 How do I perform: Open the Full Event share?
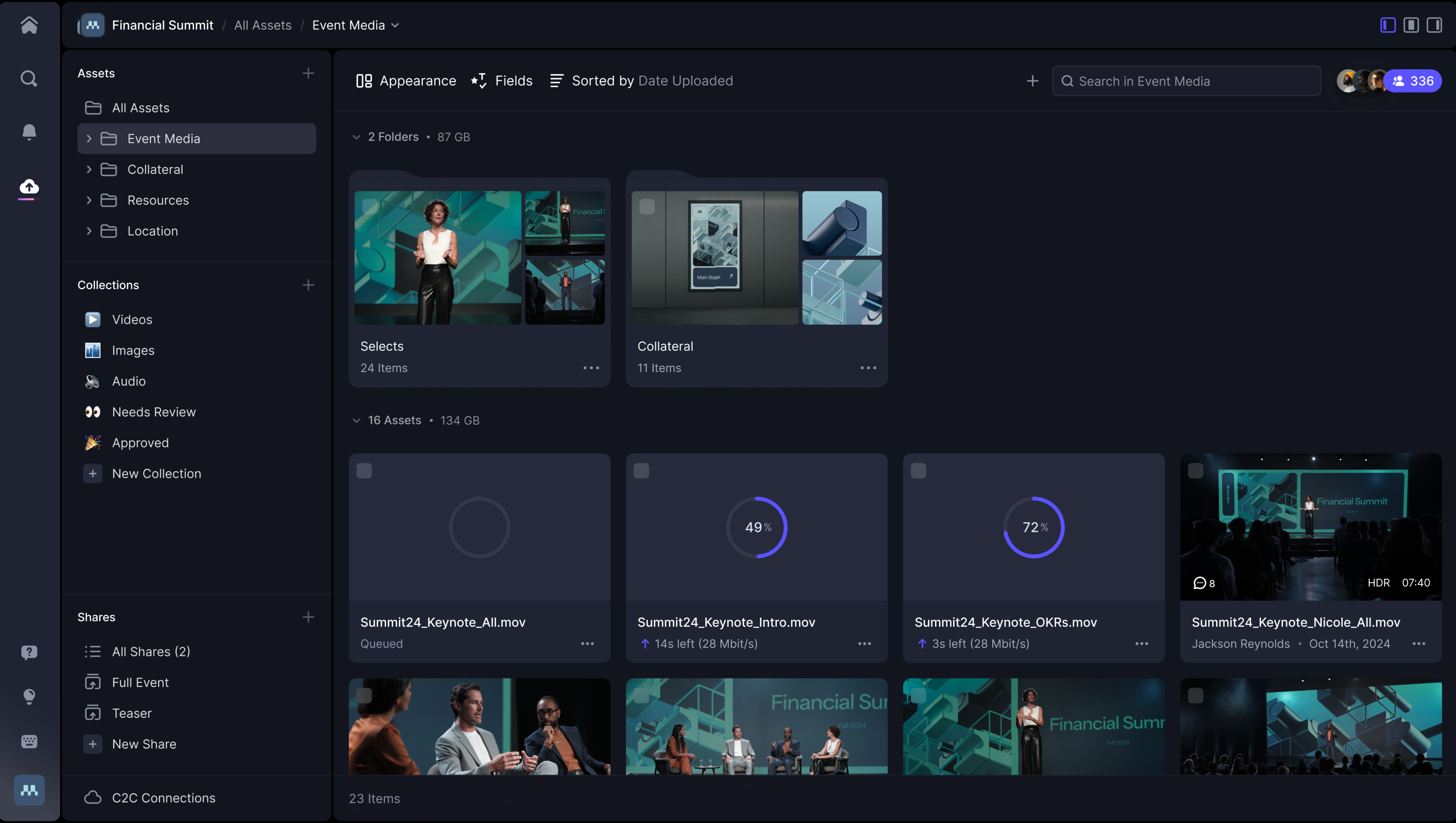tap(140, 682)
